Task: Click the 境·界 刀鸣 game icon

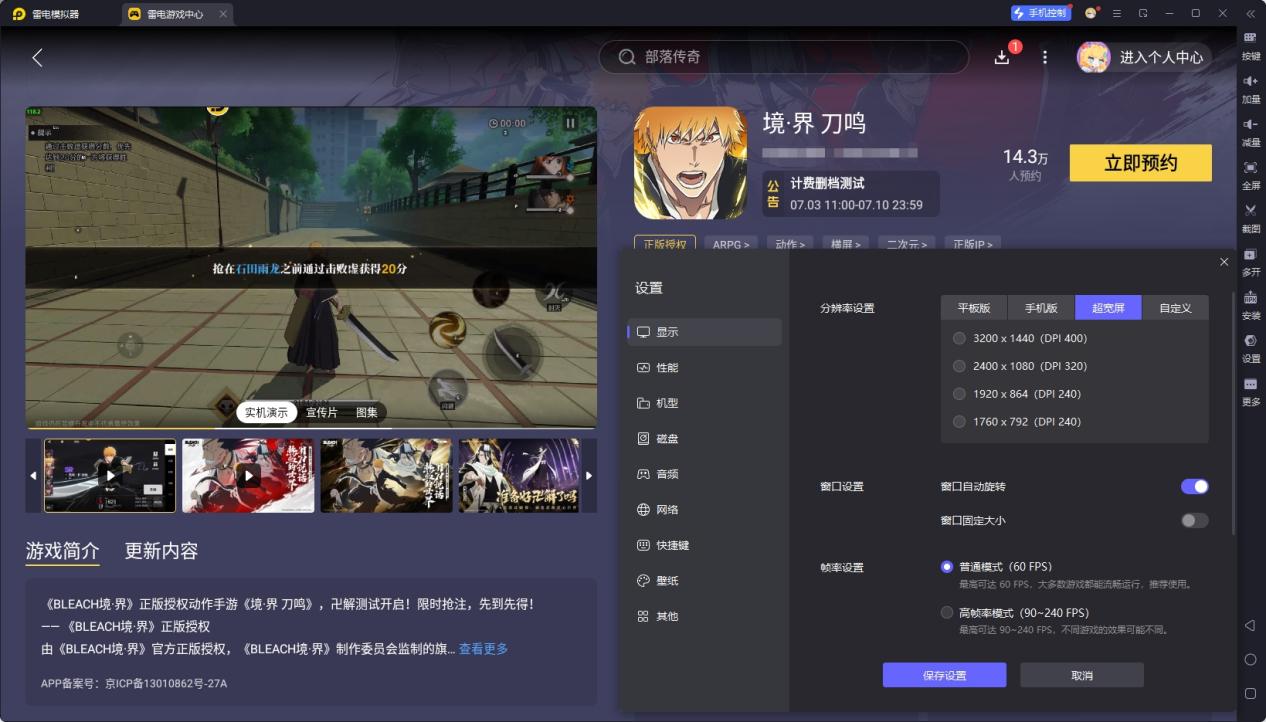Action: click(x=690, y=163)
